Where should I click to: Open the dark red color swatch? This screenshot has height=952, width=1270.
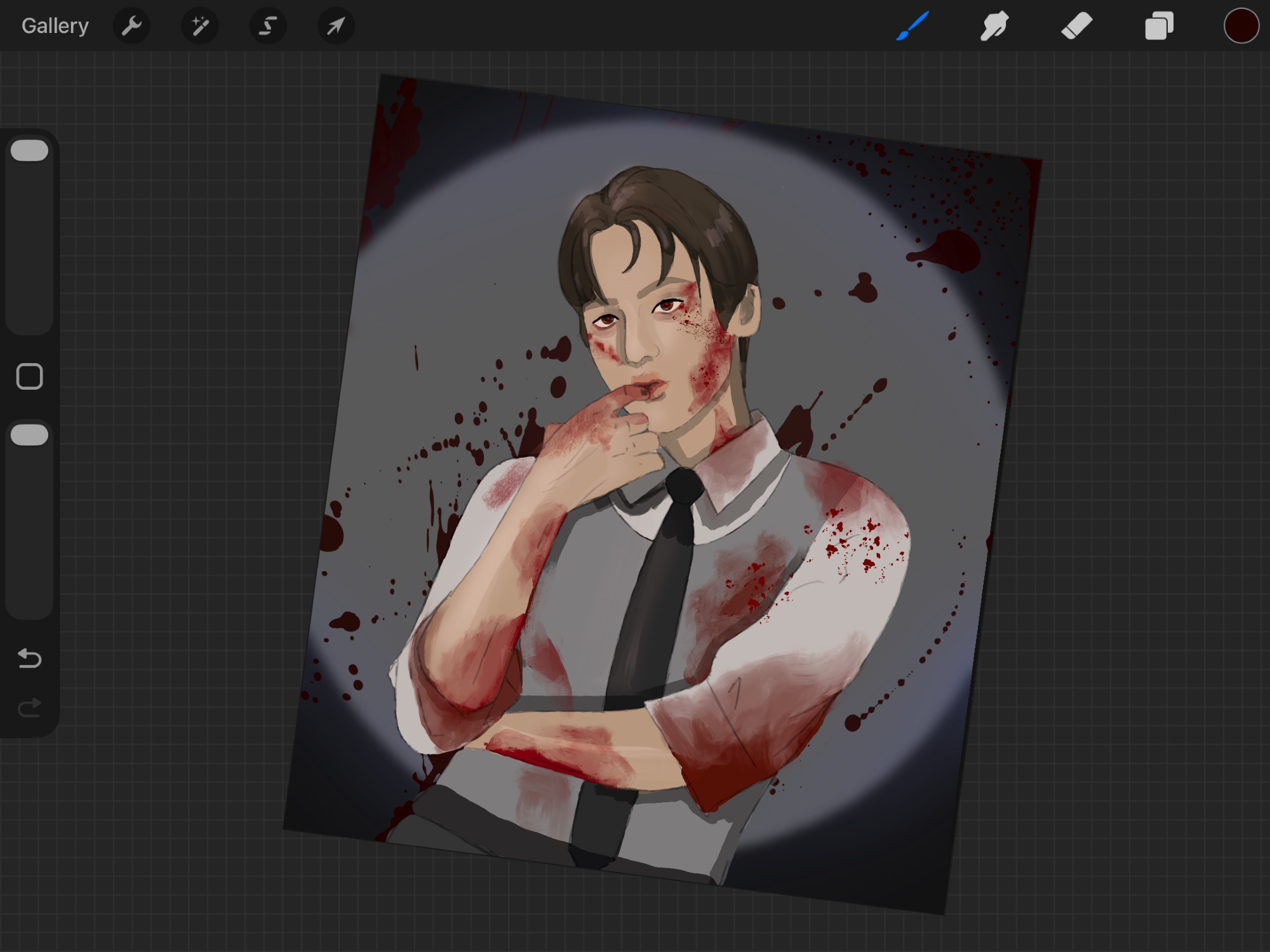(1241, 26)
